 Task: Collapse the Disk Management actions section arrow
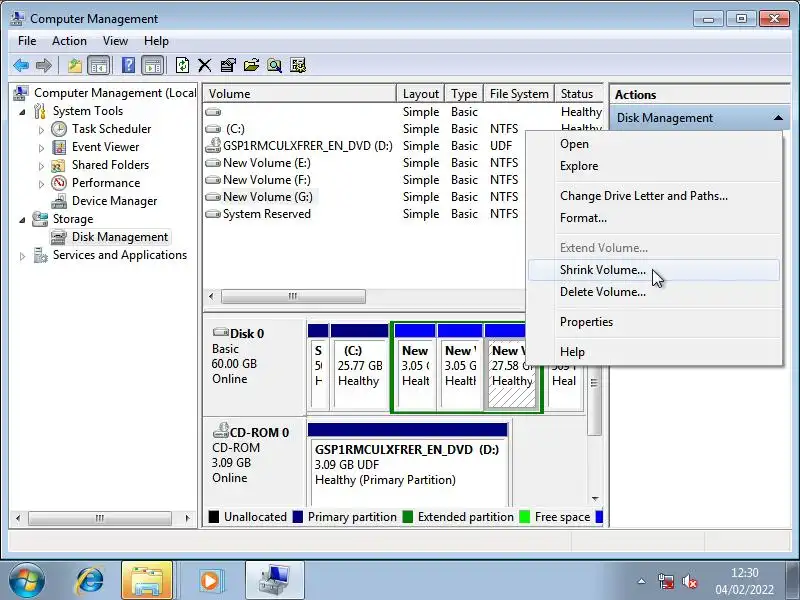point(778,118)
